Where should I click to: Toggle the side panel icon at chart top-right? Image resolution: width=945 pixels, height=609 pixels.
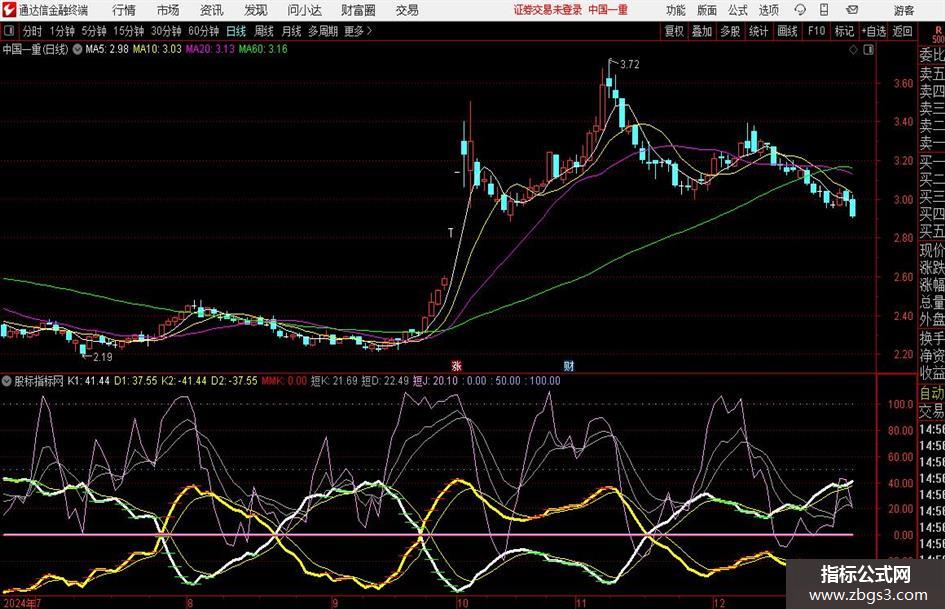coord(868,49)
